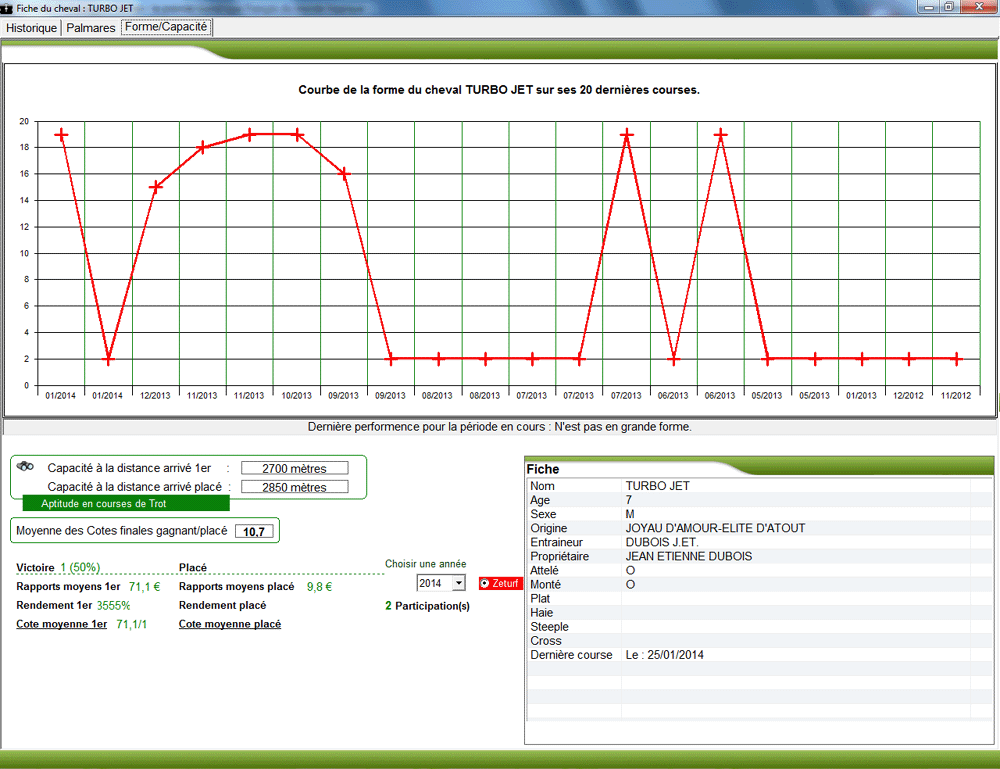Maximize the Fiche du cheval window

949,6
